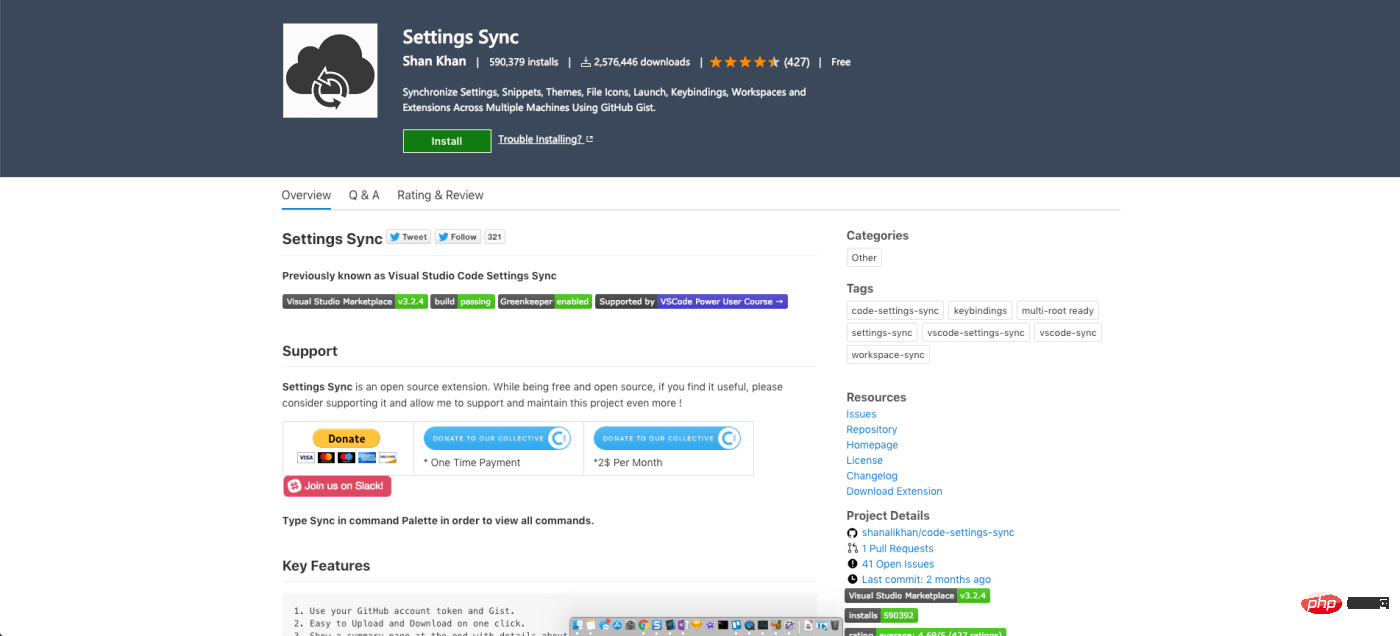Select the keybindings tag
The image size is (1400, 636).
coord(980,311)
